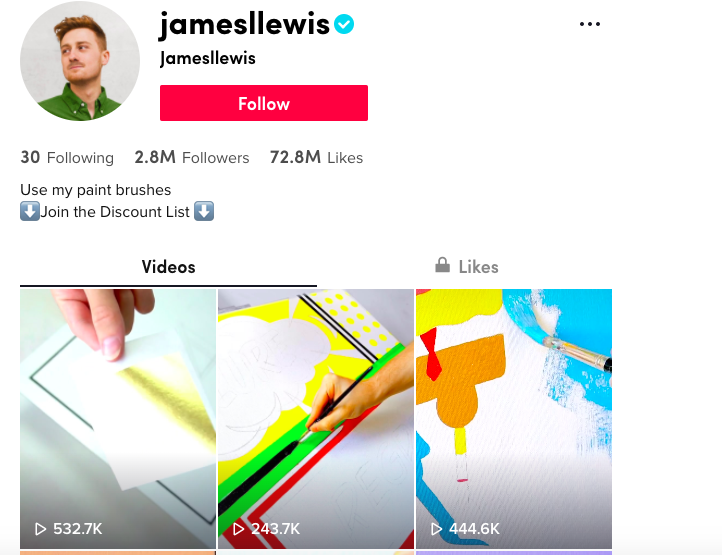The width and height of the screenshot is (722, 555).
Task: Click the down-arrow emoji after Discount List
Action: pyautogui.click(x=204, y=211)
